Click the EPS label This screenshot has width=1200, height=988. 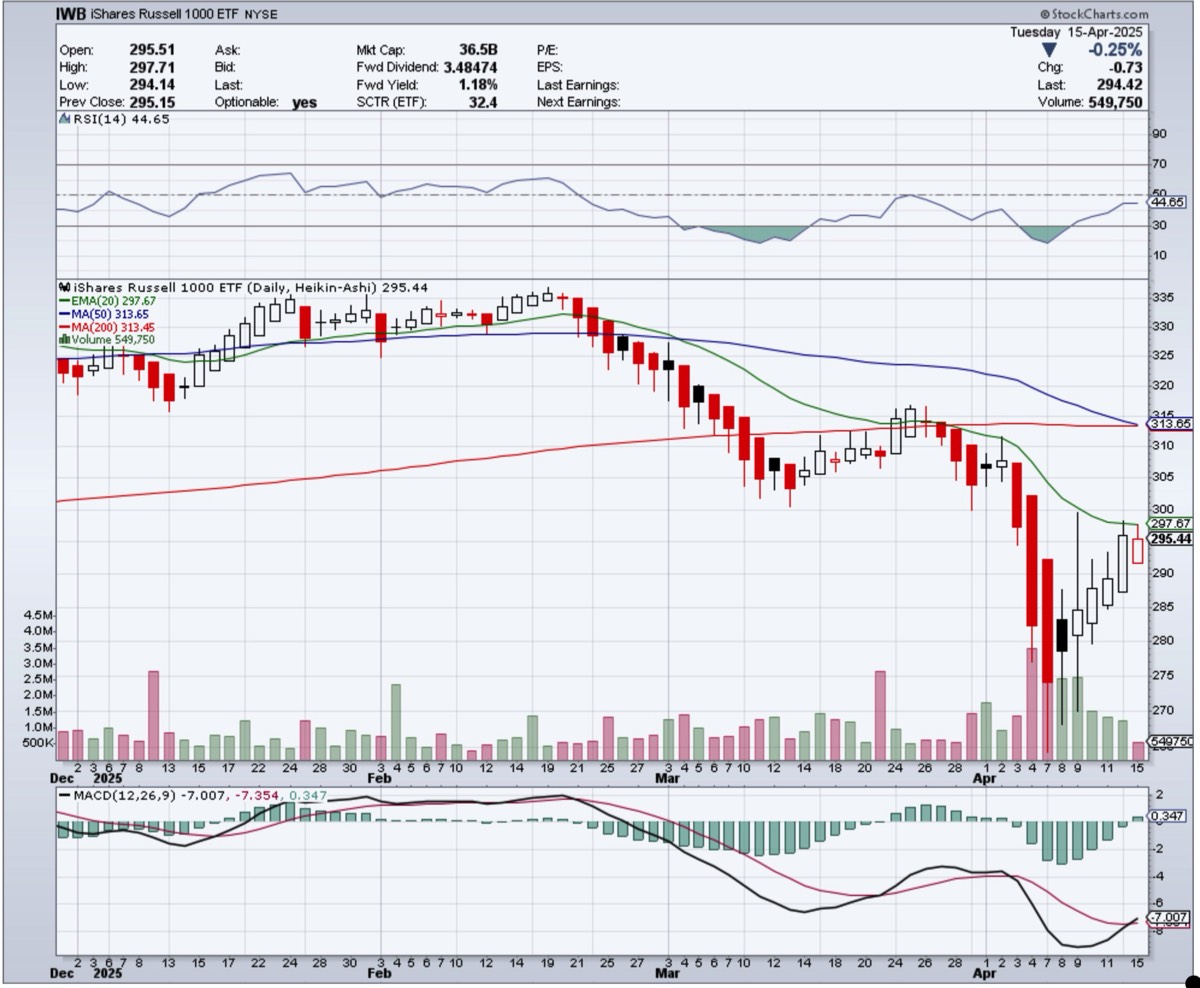coord(550,67)
